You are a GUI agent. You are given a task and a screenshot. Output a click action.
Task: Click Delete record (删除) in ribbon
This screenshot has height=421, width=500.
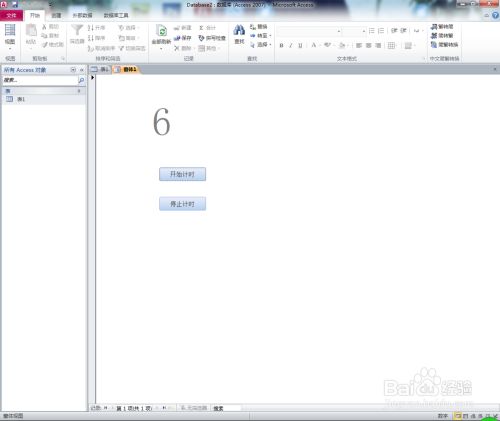click(x=183, y=48)
